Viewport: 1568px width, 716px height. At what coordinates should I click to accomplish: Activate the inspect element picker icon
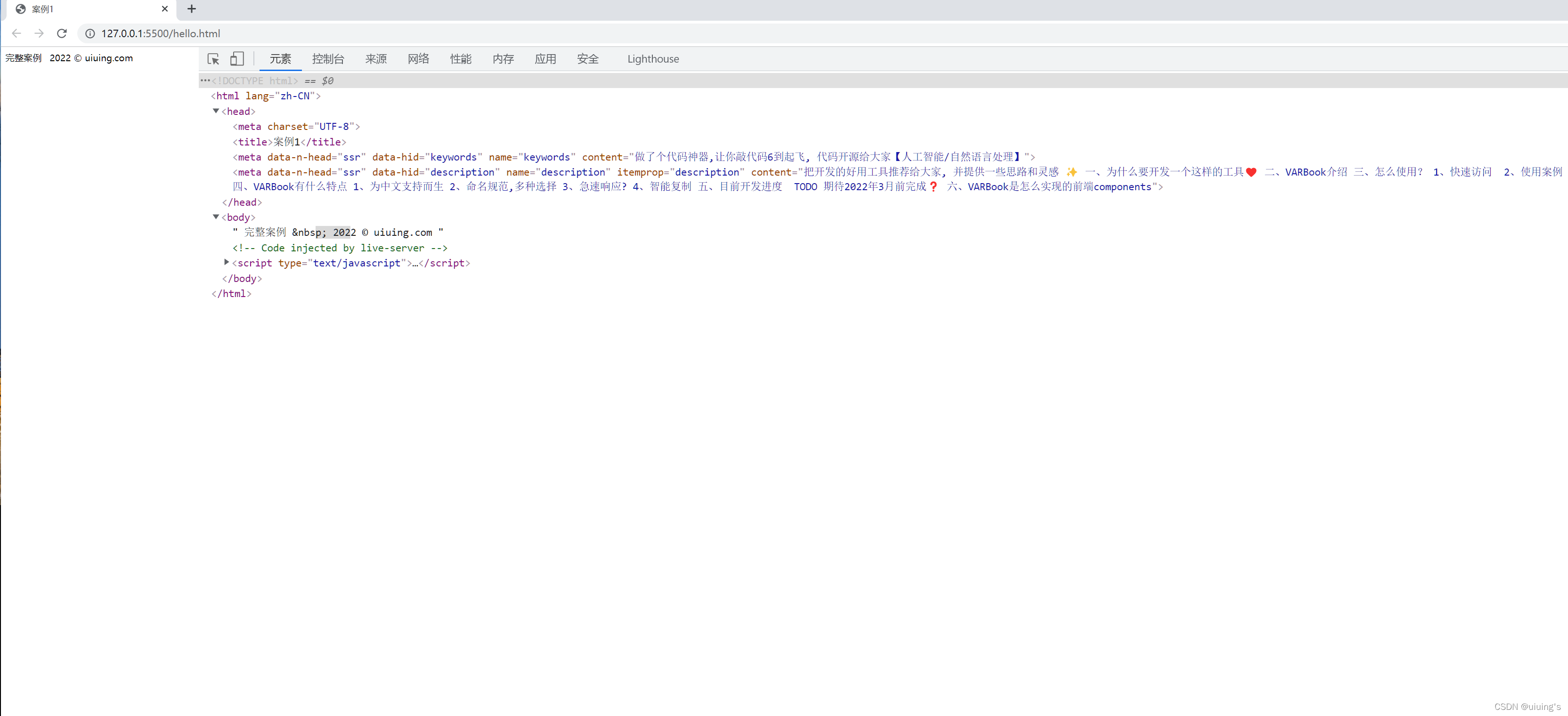[x=213, y=59]
